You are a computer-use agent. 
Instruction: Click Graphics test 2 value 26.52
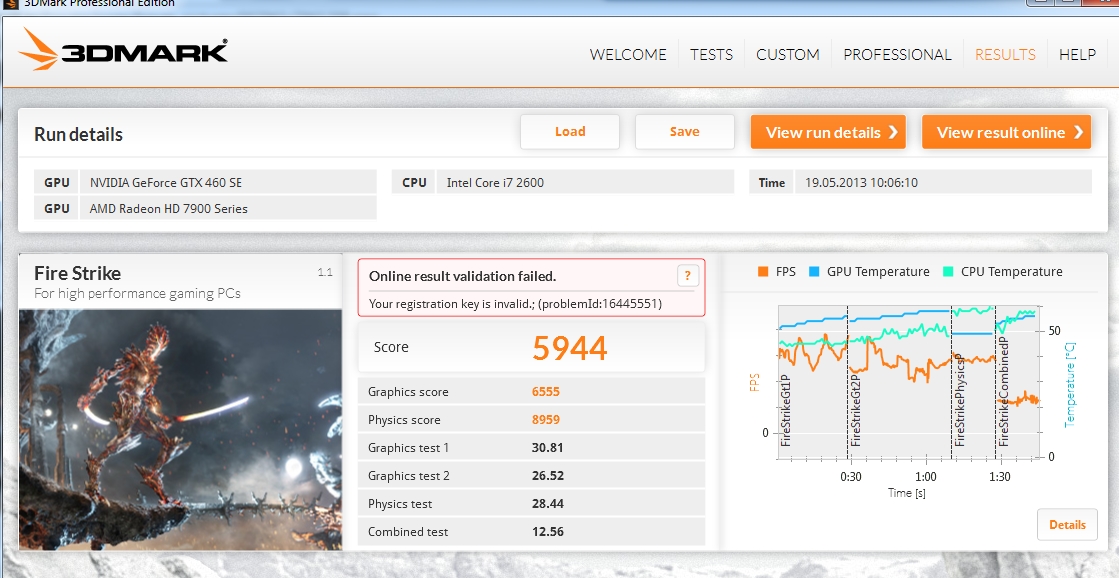coord(548,475)
